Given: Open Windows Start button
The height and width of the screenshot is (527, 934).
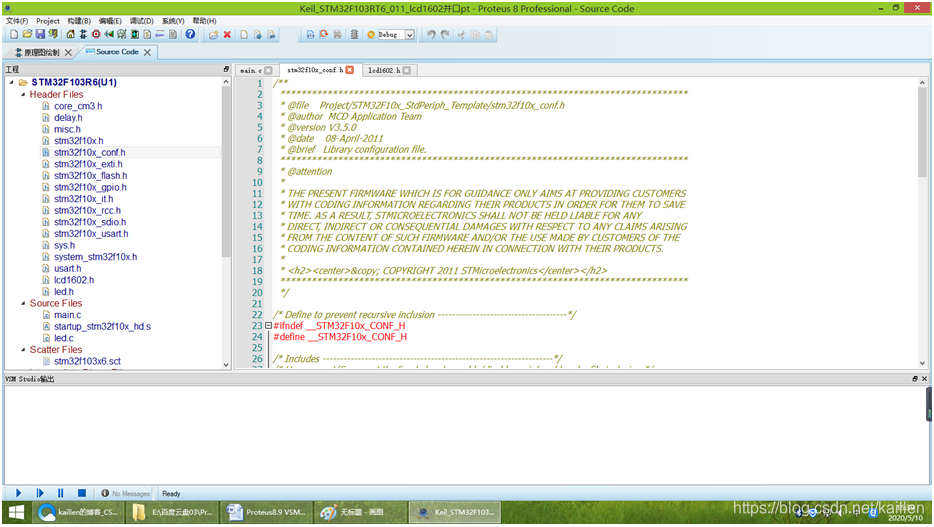Looking at the screenshot, I should tap(17, 512).
